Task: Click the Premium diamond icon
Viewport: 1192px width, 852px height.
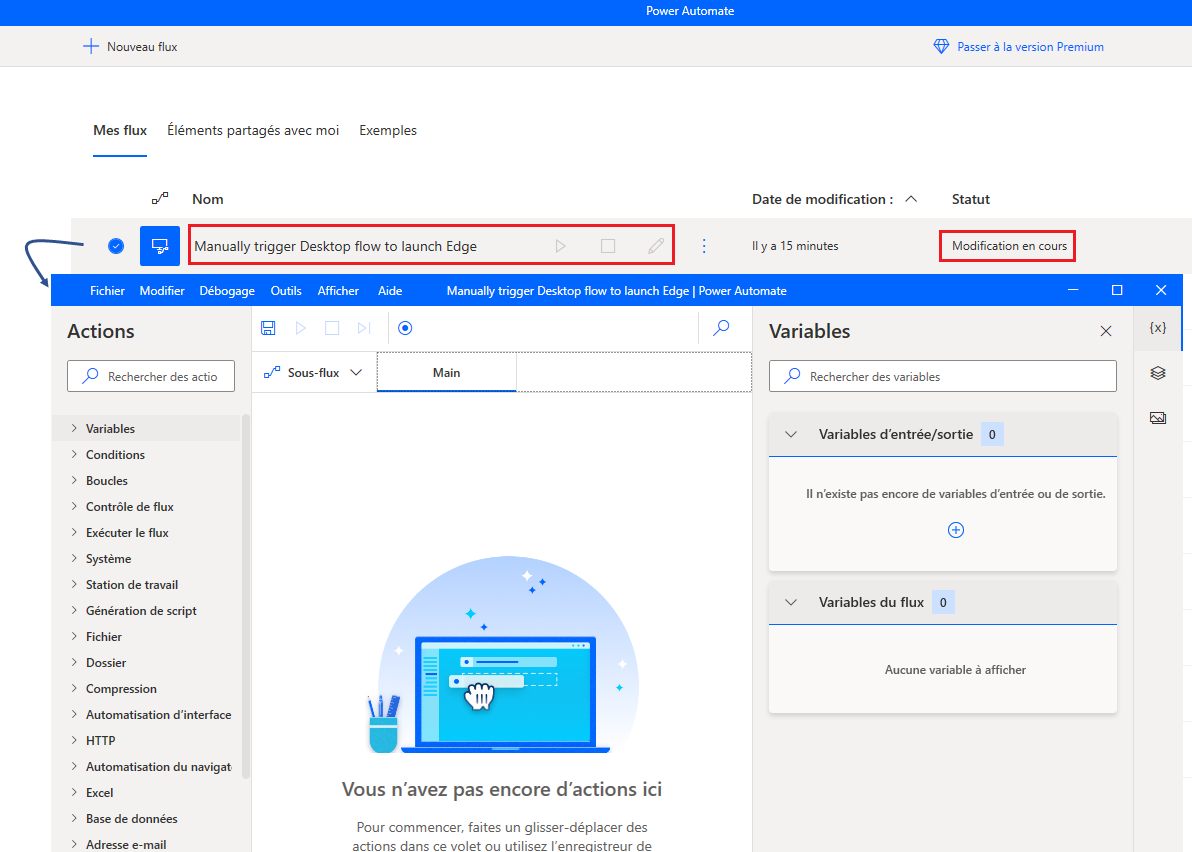Action: coord(941,46)
